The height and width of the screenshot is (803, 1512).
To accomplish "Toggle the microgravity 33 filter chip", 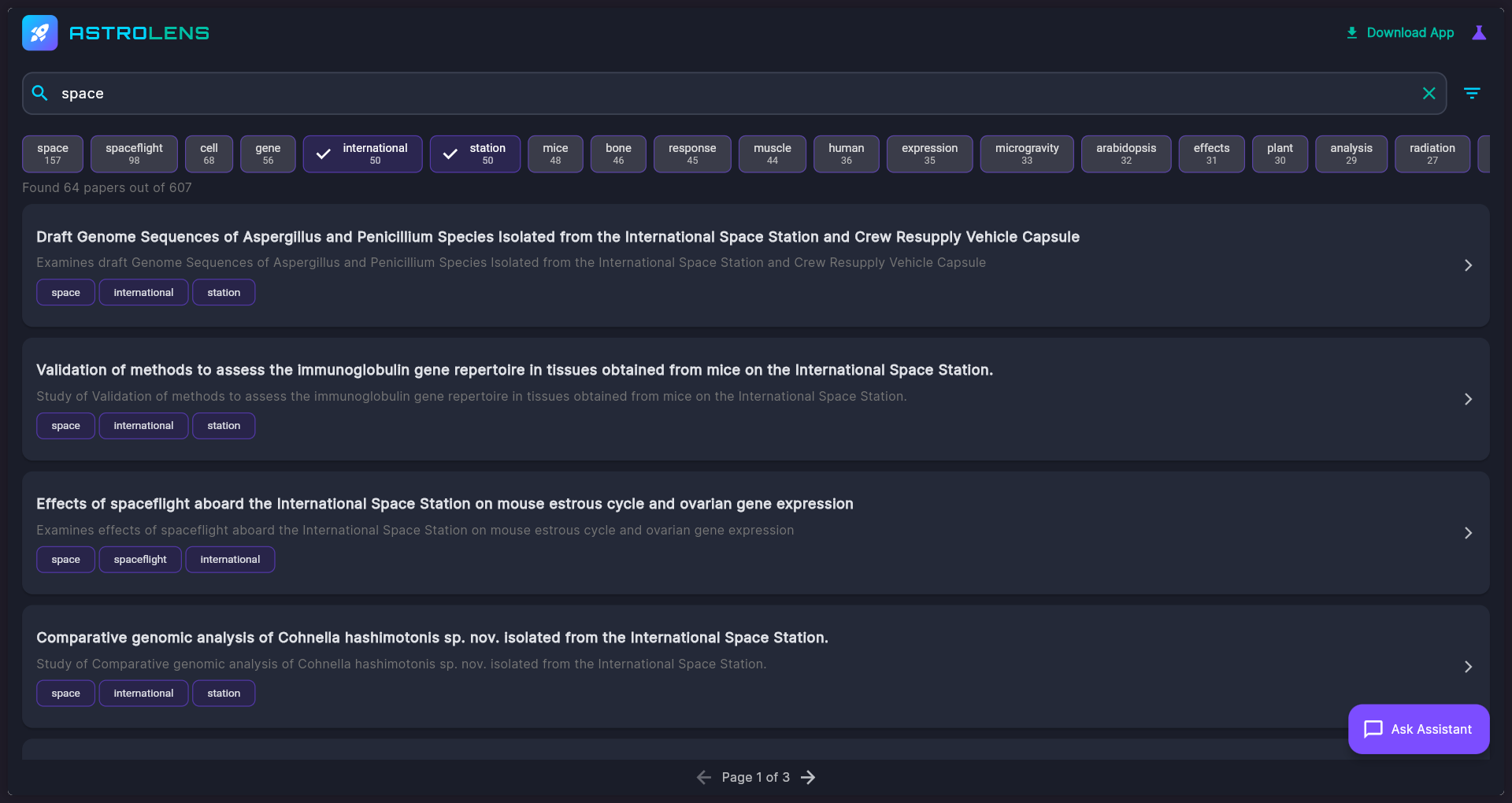I will click(x=1027, y=154).
